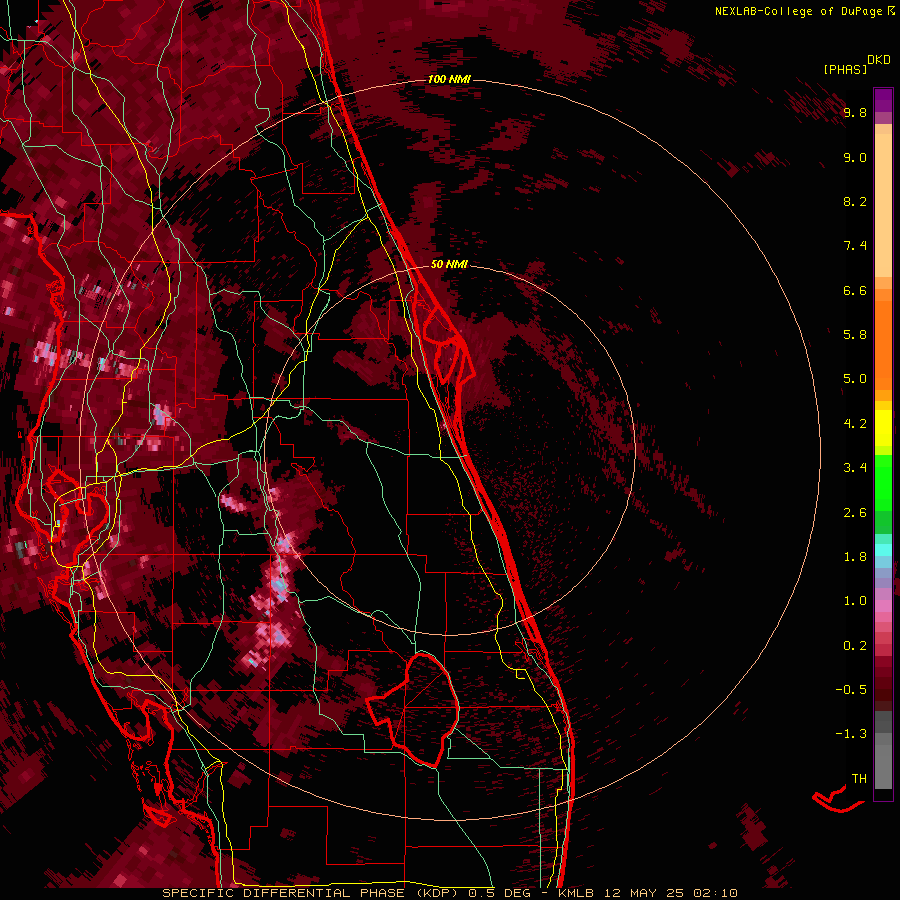Screen dimensions: 900x900
Task: Click the [PHAS] legend unit label
Action: click(845, 69)
